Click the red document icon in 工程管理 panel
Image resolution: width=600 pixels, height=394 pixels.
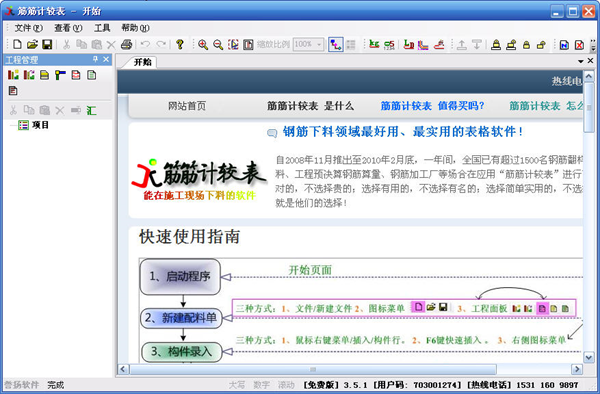pos(76,75)
